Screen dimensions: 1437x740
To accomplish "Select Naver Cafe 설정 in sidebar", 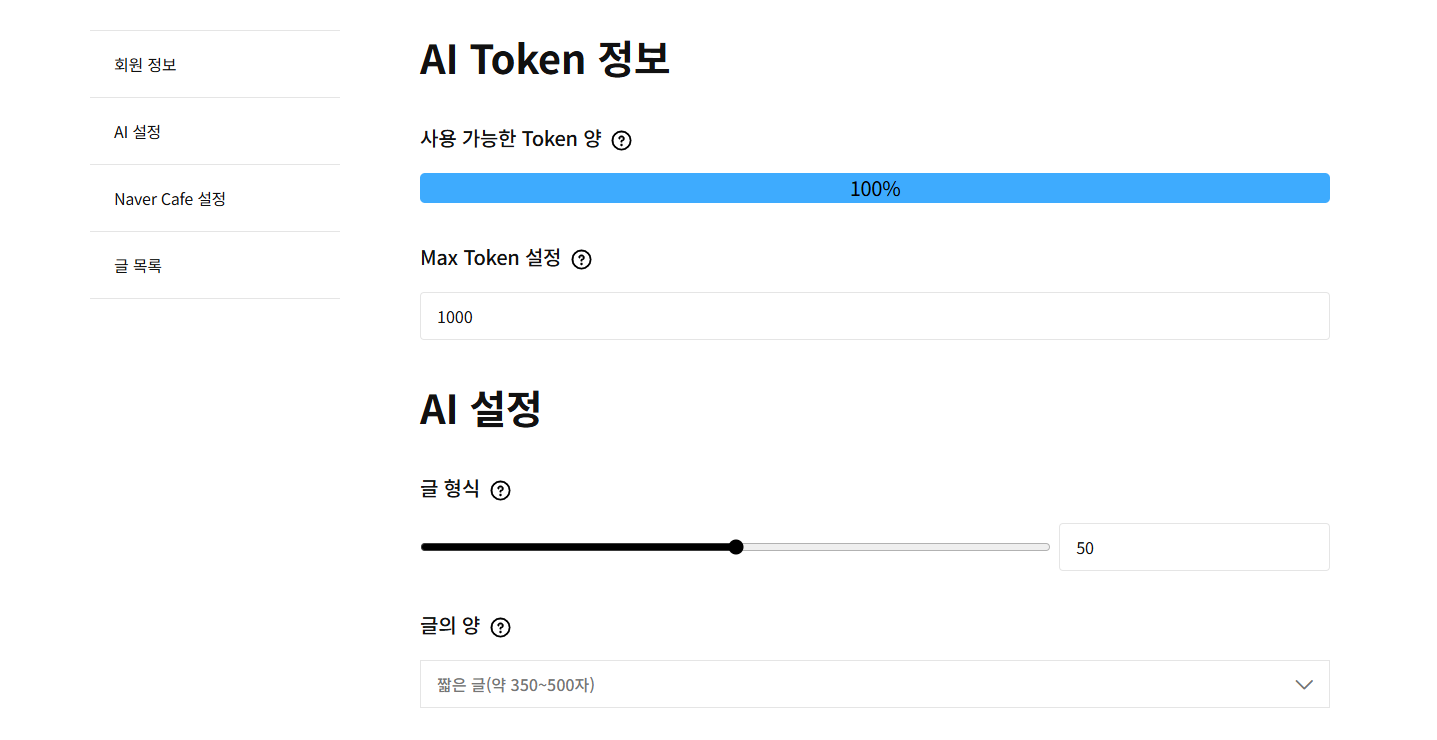I will (x=170, y=199).
